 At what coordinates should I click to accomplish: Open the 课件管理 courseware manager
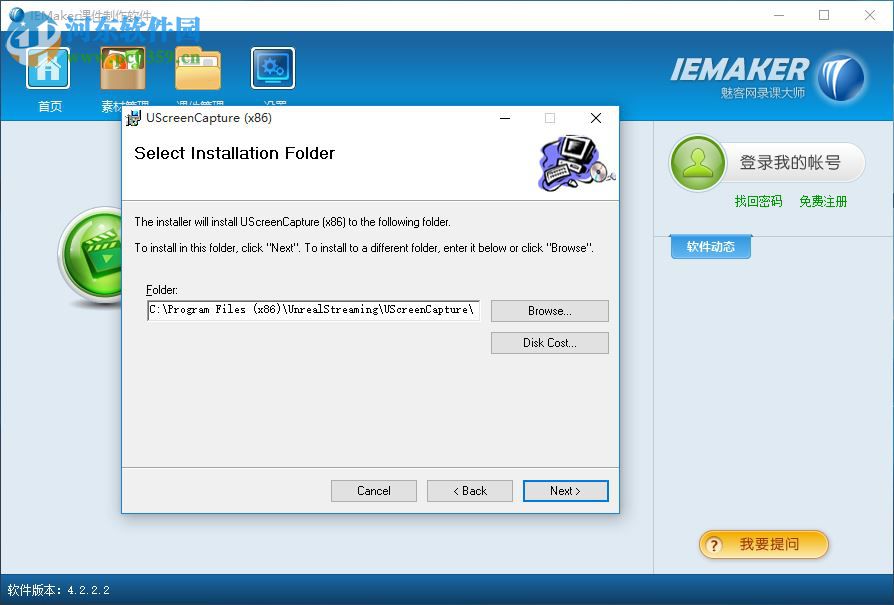click(198, 68)
